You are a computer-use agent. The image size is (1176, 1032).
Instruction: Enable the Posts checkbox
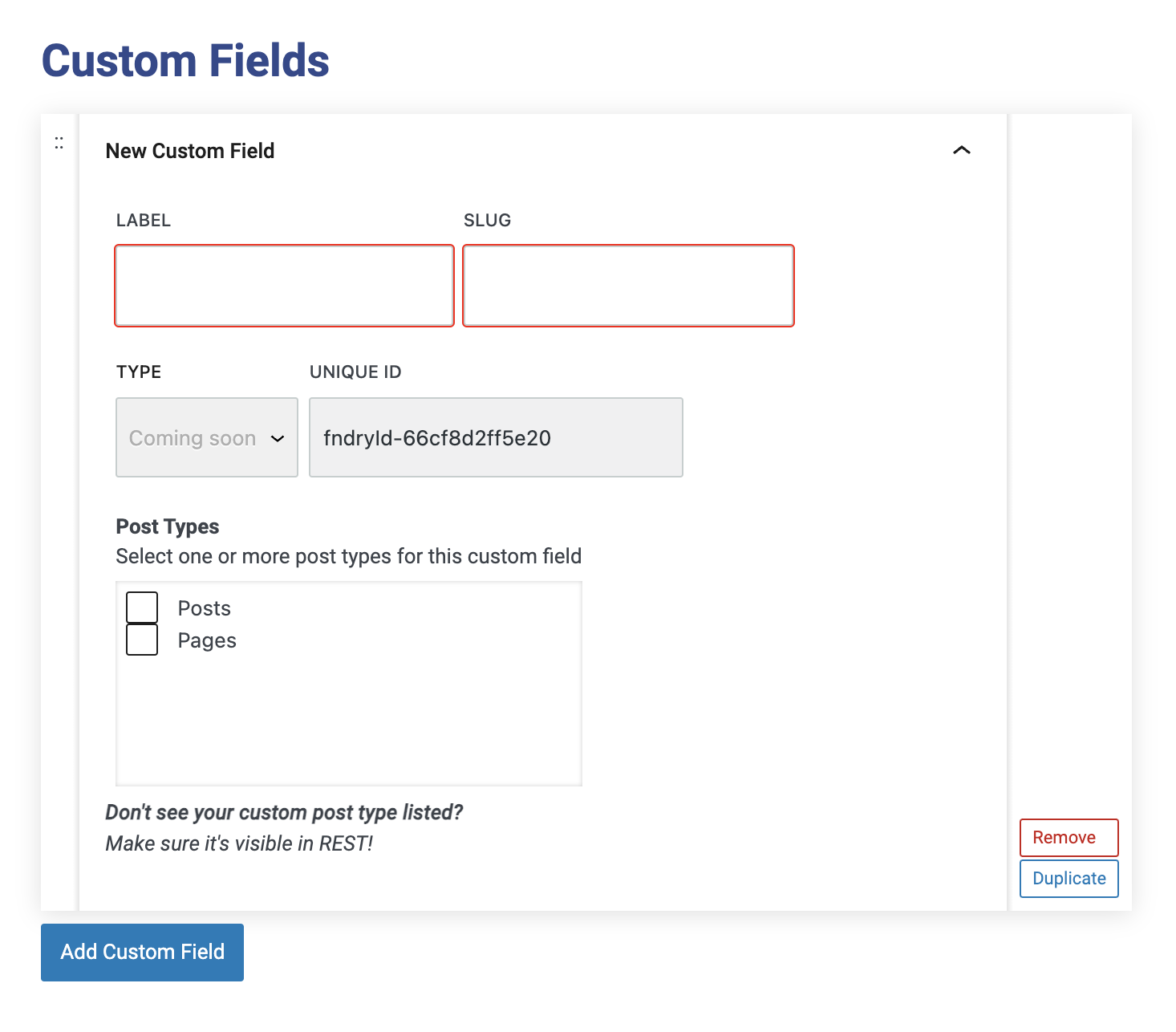point(142,607)
